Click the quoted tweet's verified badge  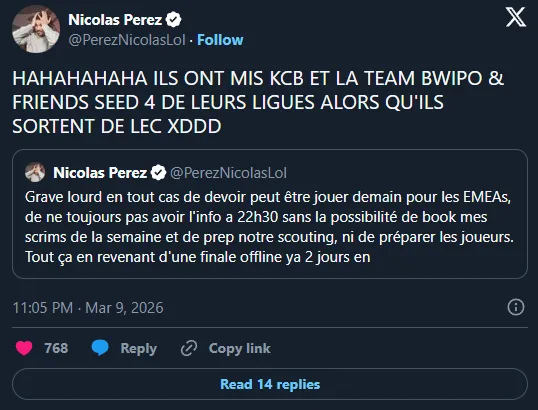tap(159, 173)
